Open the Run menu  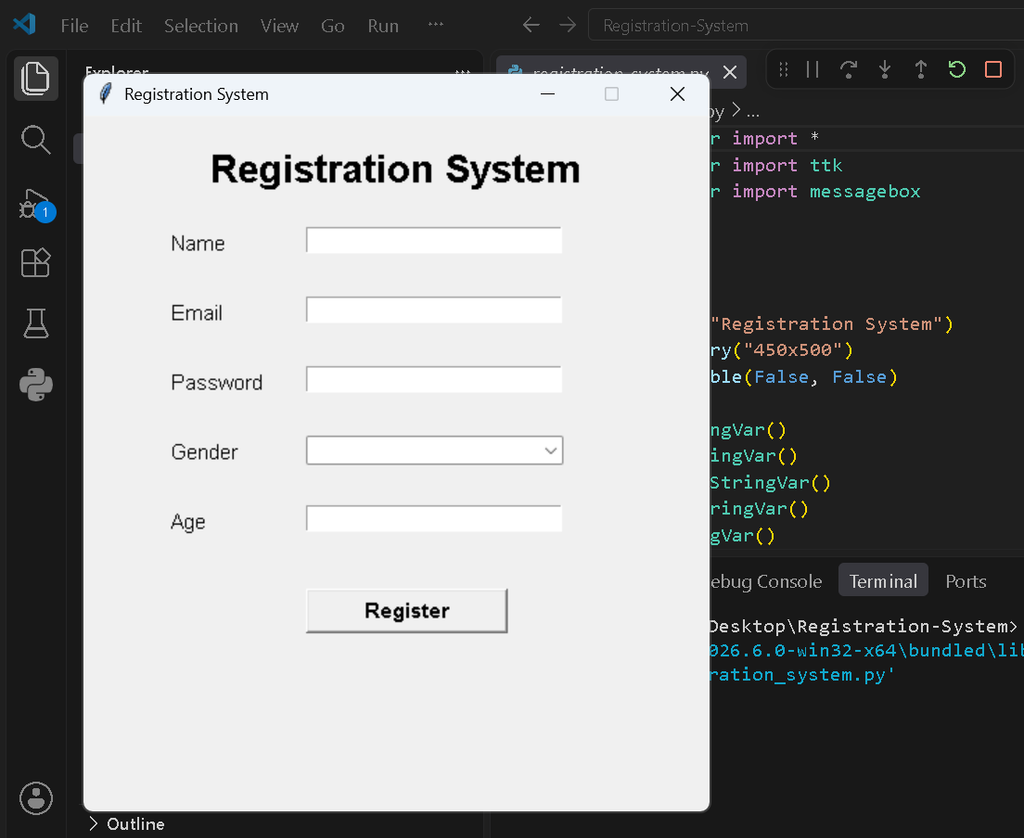click(x=383, y=25)
